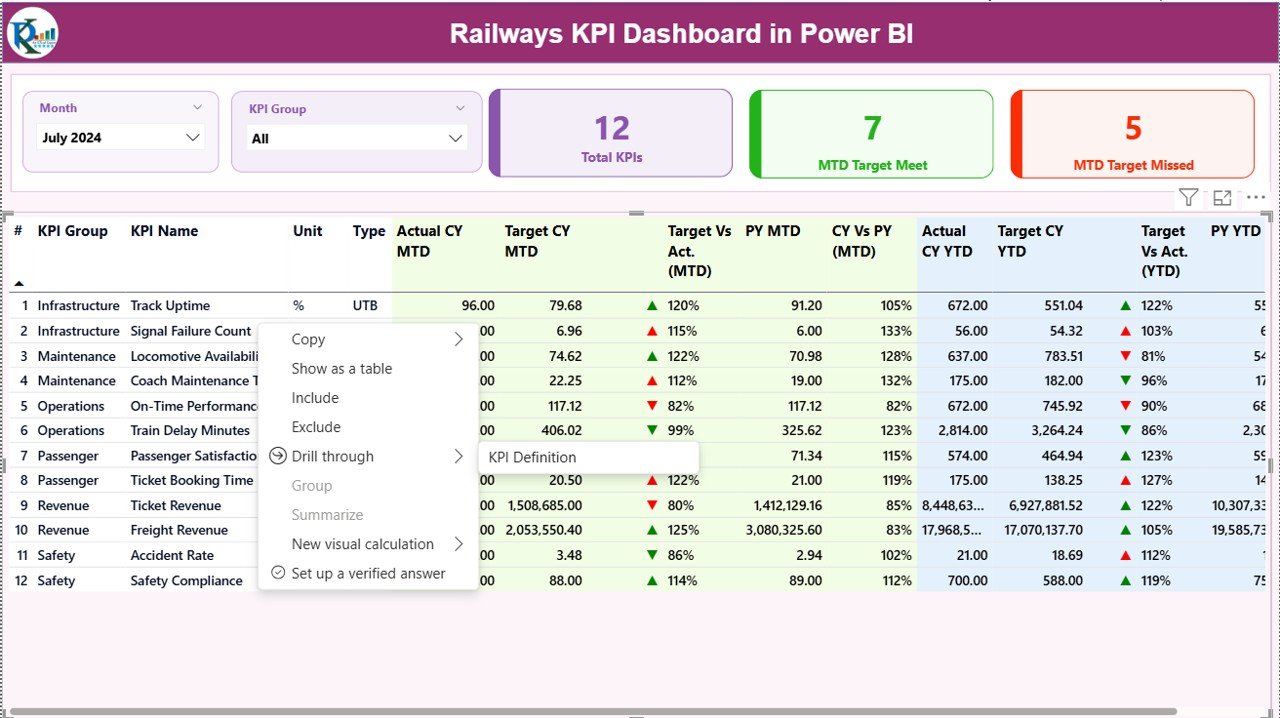Expand the Copy submenu chevron

(x=459, y=339)
